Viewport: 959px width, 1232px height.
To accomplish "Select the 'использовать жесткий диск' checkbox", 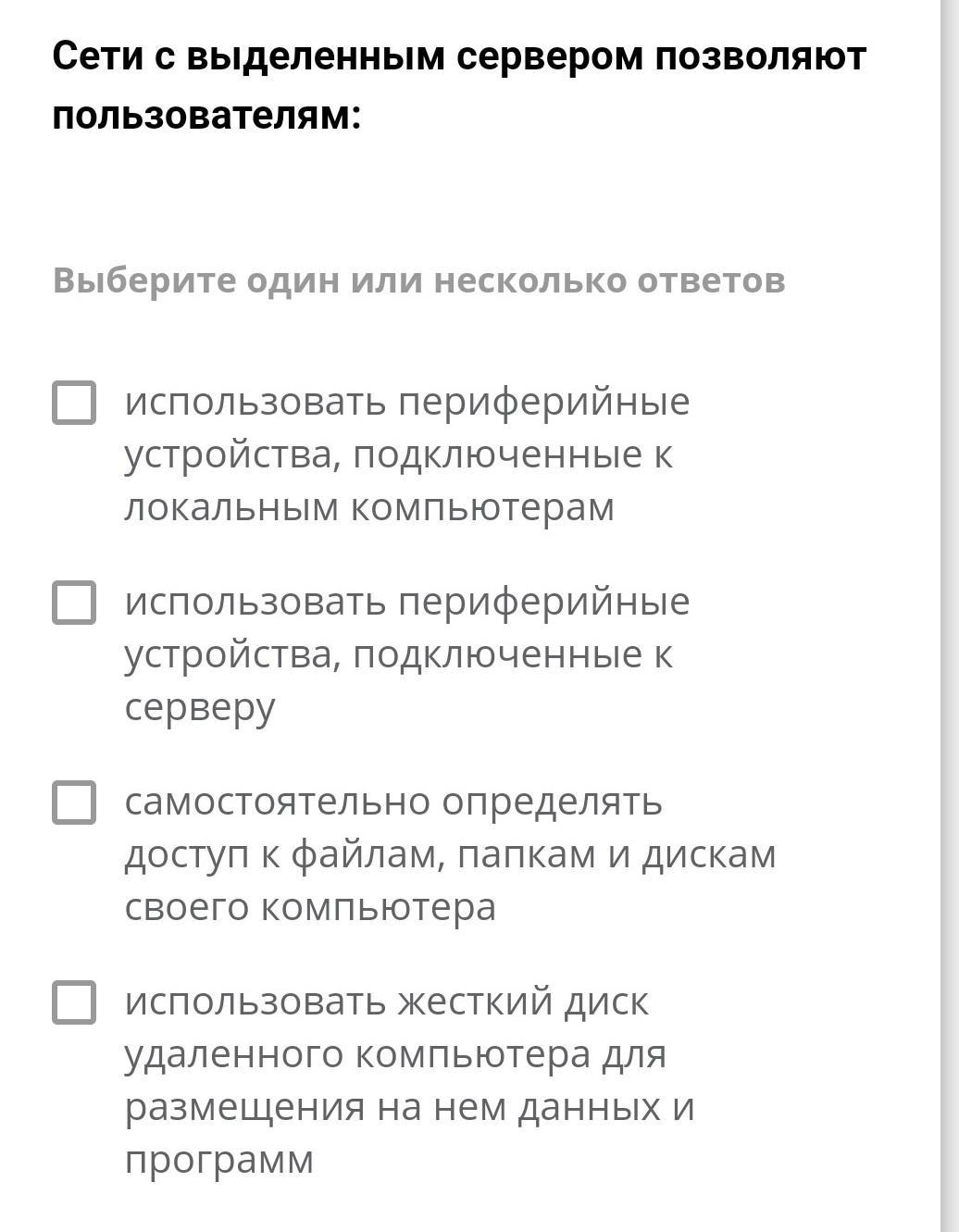I will (74, 1002).
